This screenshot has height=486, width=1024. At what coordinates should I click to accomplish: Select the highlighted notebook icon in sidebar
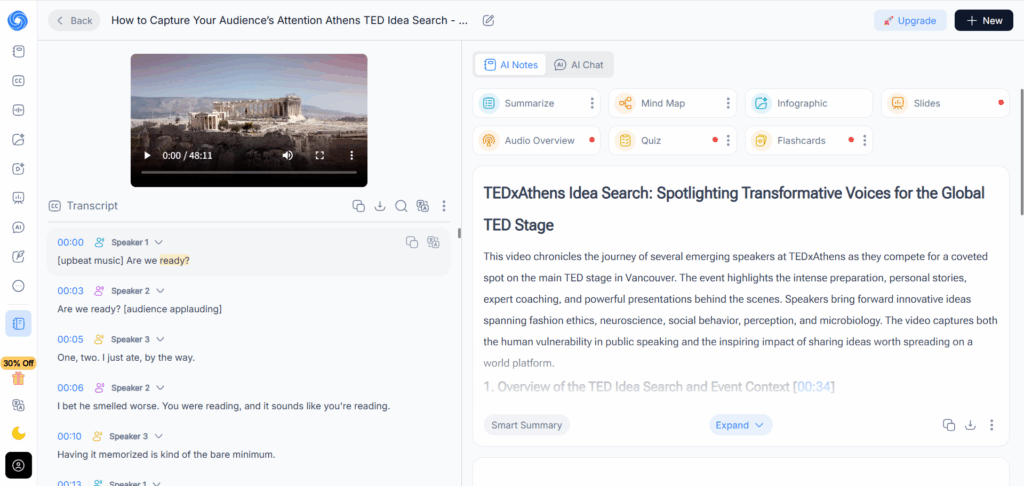click(x=18, y=323)
